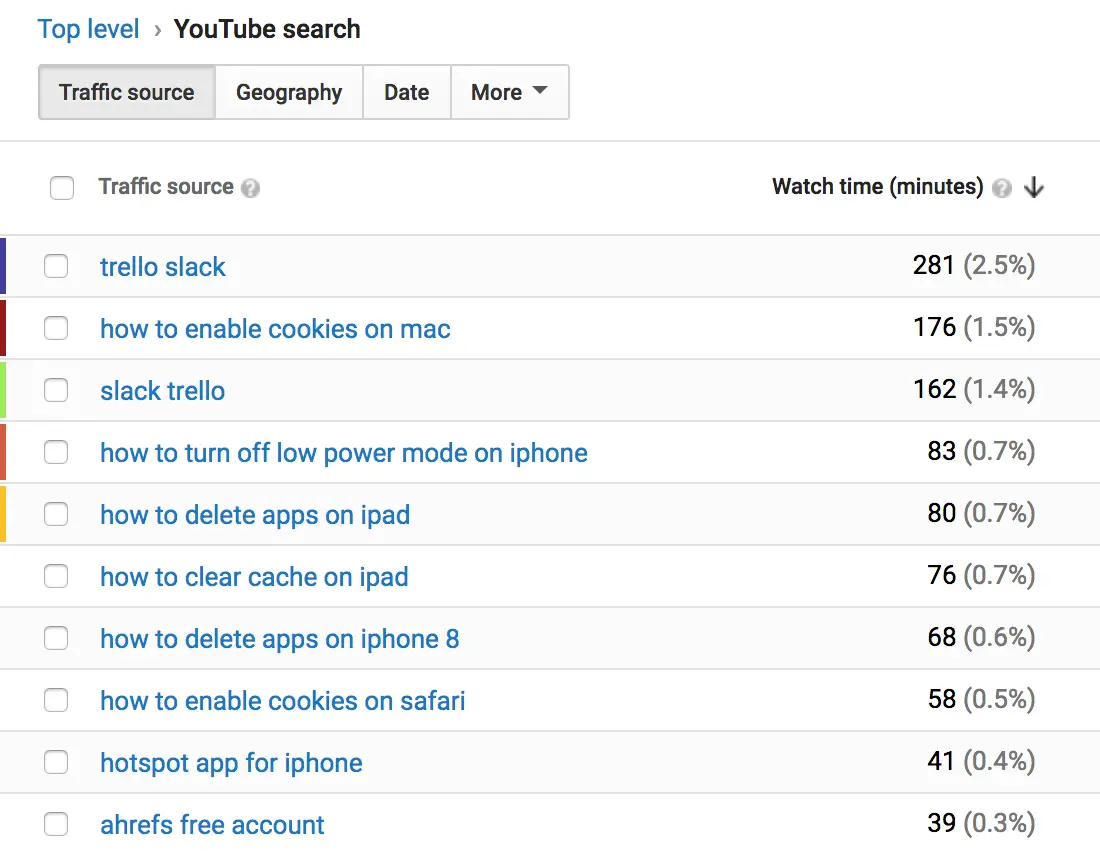Switch to the Date tab

(406, 92)
